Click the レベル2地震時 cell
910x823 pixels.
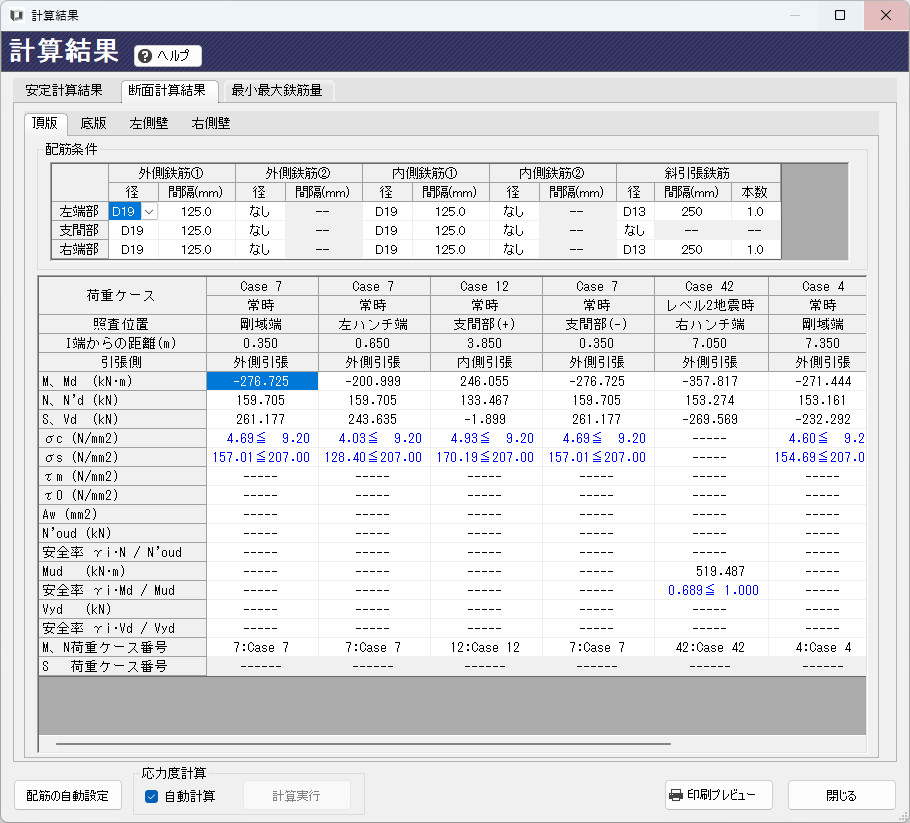click(710, 306)
